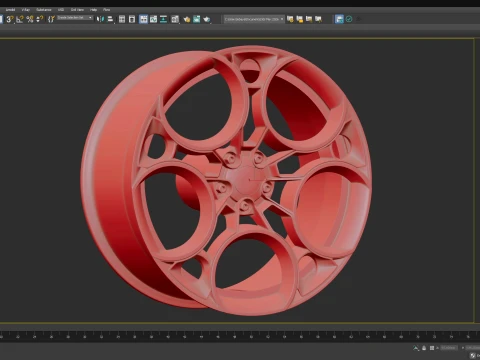This screenshot has width=480, height=360.
Task: Click the Mirror tool icon
Action: pos(100,19)
